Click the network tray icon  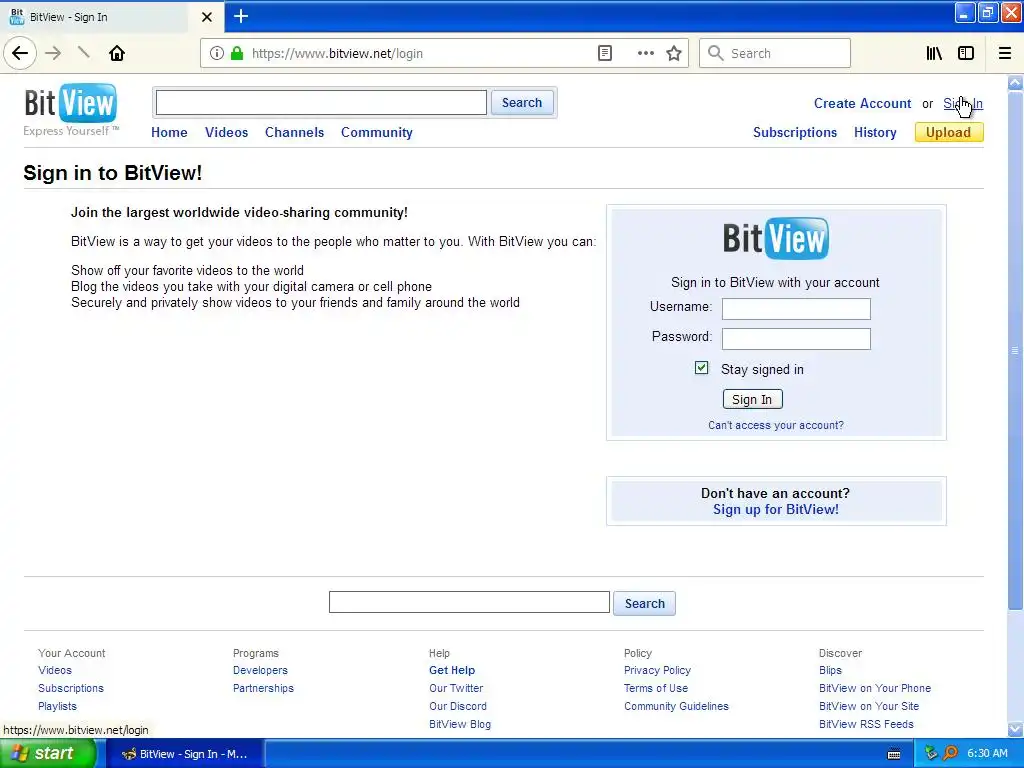[931, 754]
